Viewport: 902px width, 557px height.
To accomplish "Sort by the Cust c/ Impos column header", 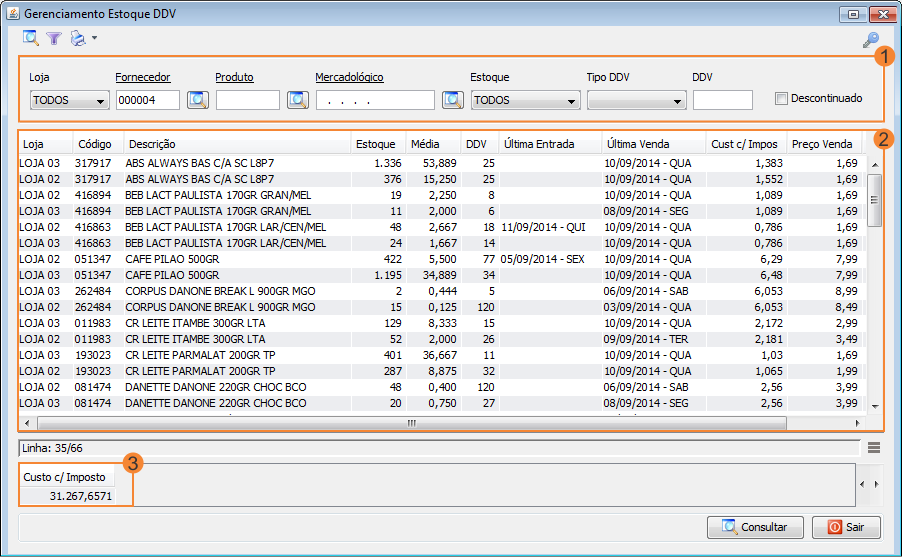I will pyautogui.click(x=746, y=144).
